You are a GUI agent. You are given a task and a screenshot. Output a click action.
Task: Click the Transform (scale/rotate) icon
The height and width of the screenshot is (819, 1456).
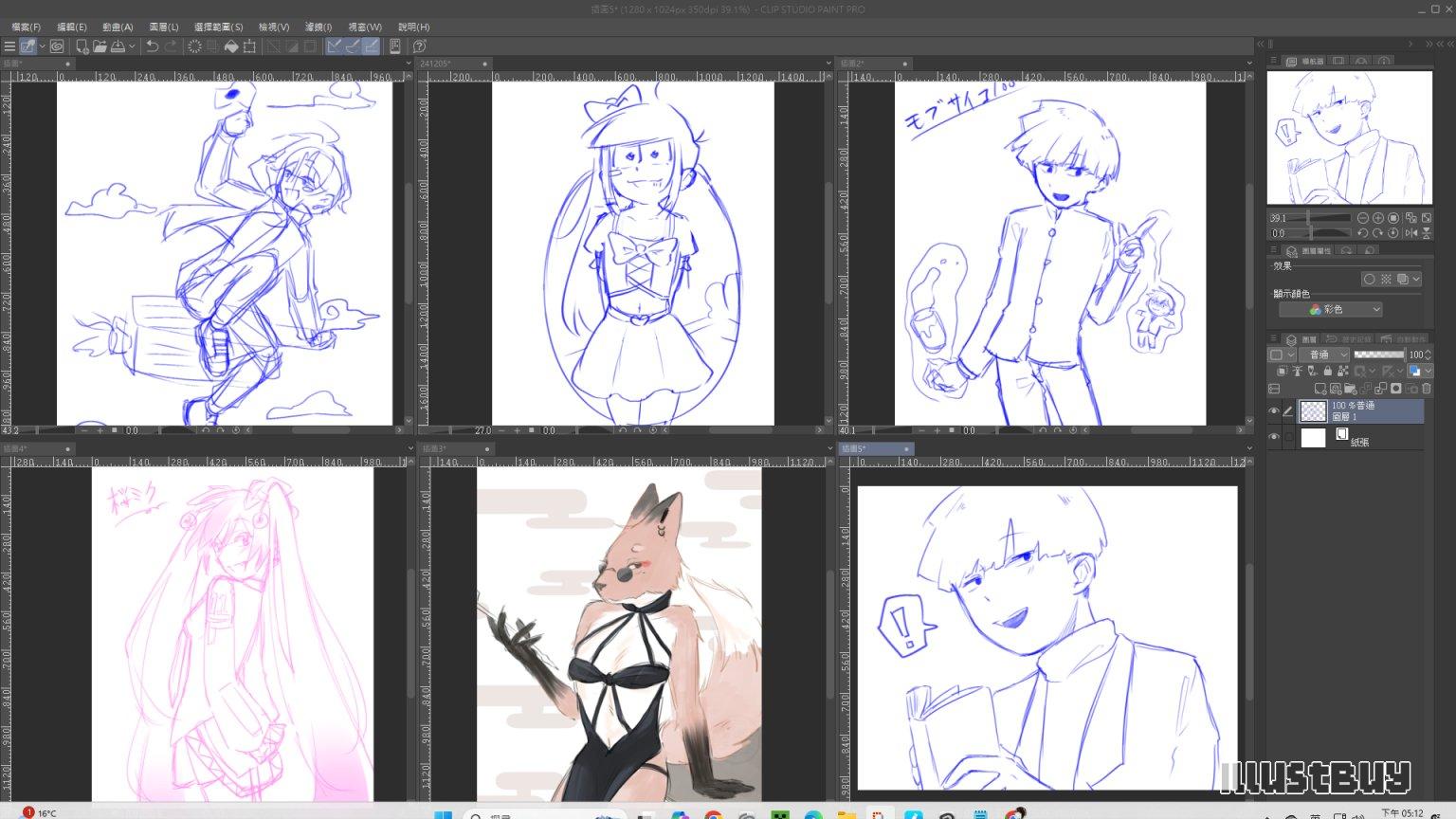click(249, 46)
